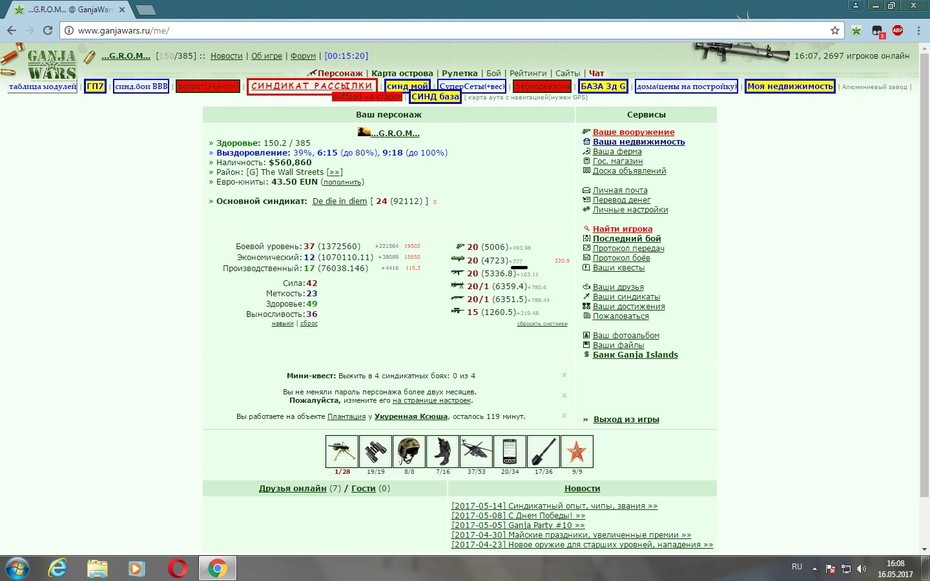Open Чат menu item
930x581 pixels.
[596, 73]
